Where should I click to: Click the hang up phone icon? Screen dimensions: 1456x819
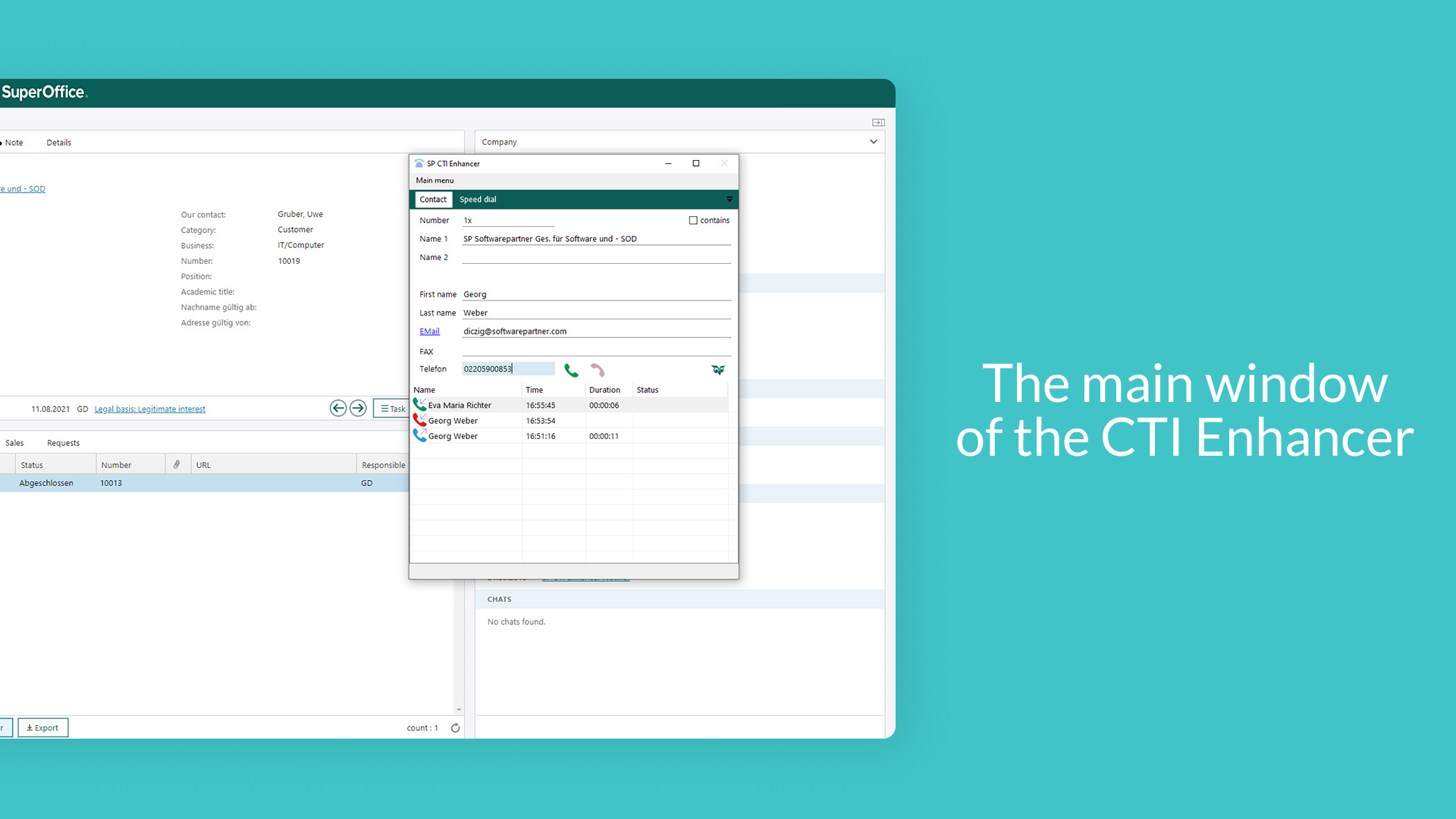pos(598,370)
